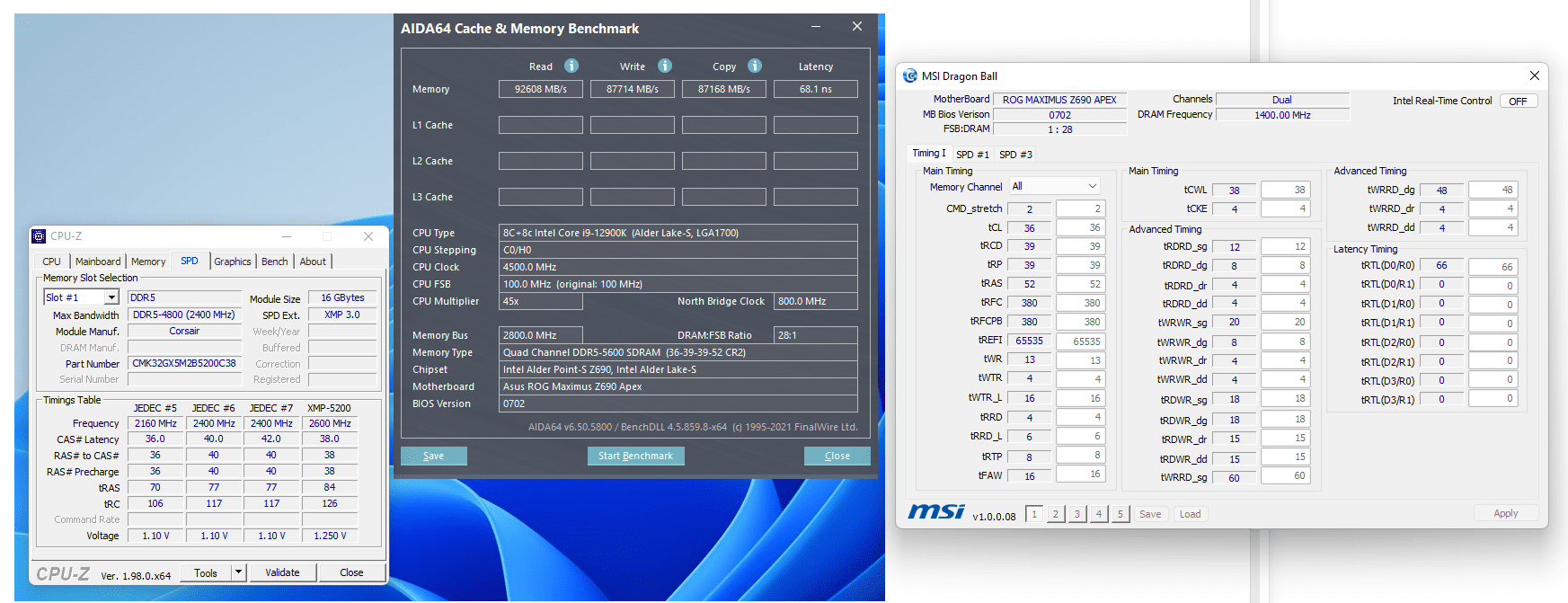
Task: Click the tCL editable value field
Action: click(1080, 227)
